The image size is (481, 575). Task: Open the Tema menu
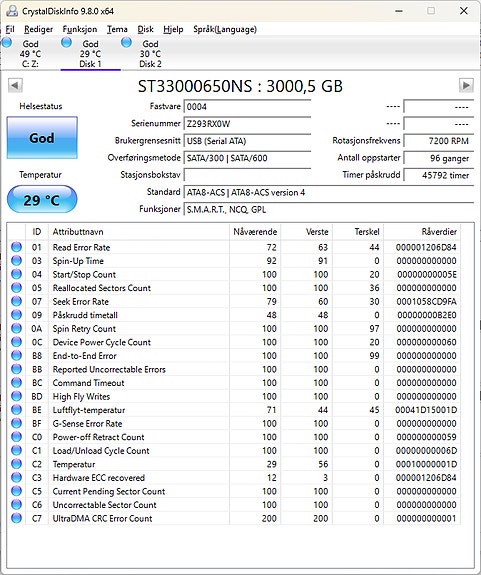click(x=117, y=29)
